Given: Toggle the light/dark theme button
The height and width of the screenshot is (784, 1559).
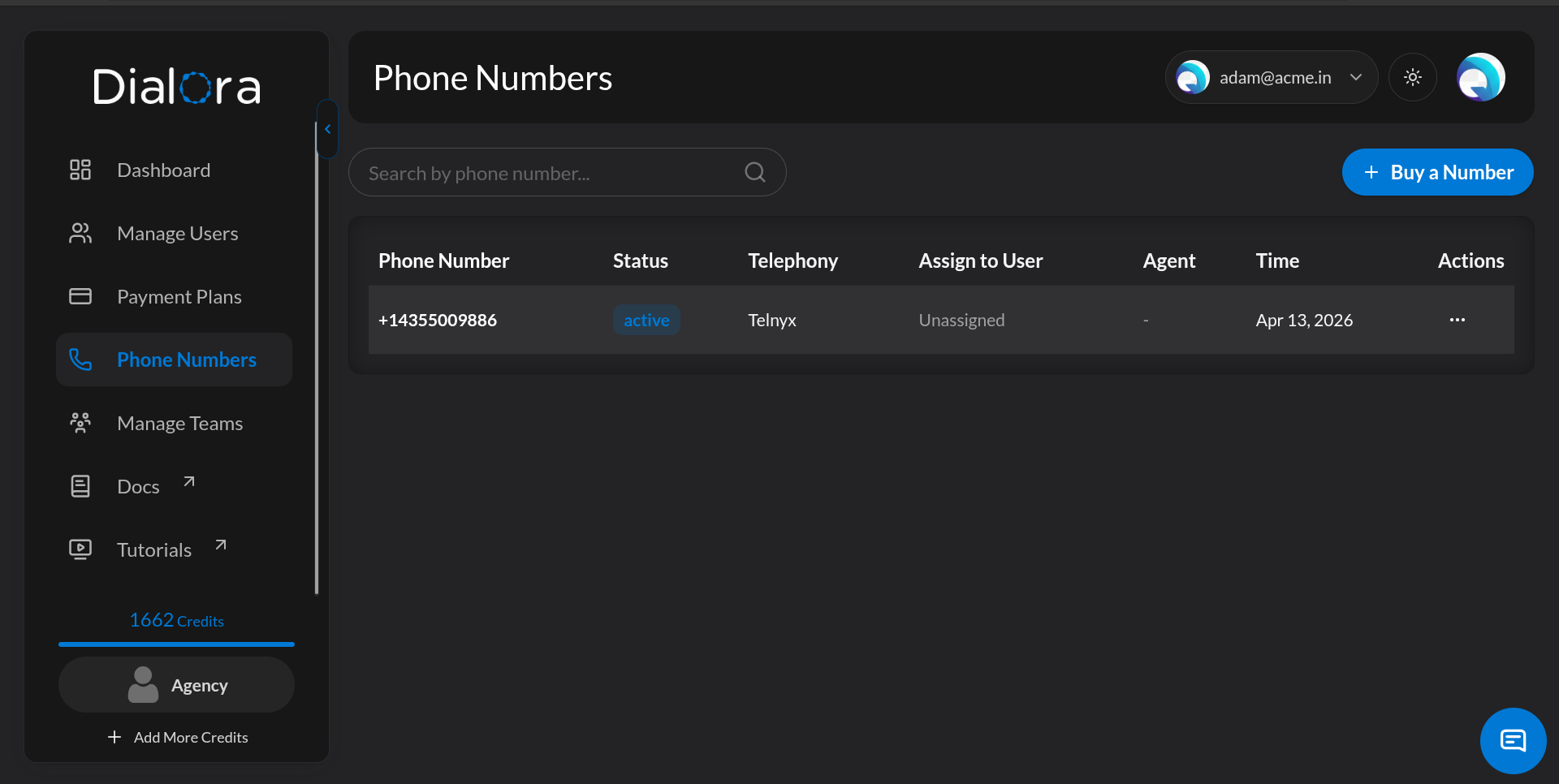Looking at the screenshot, I should coord(1413,78).
